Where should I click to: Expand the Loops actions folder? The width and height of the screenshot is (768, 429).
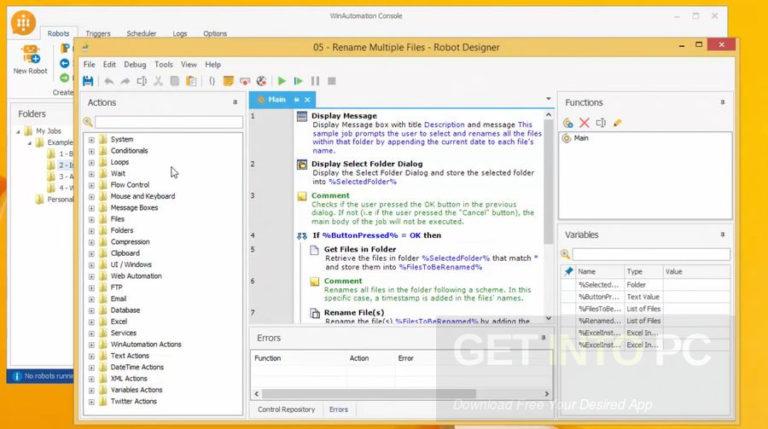pyautogui.click(x=92, y=162)
